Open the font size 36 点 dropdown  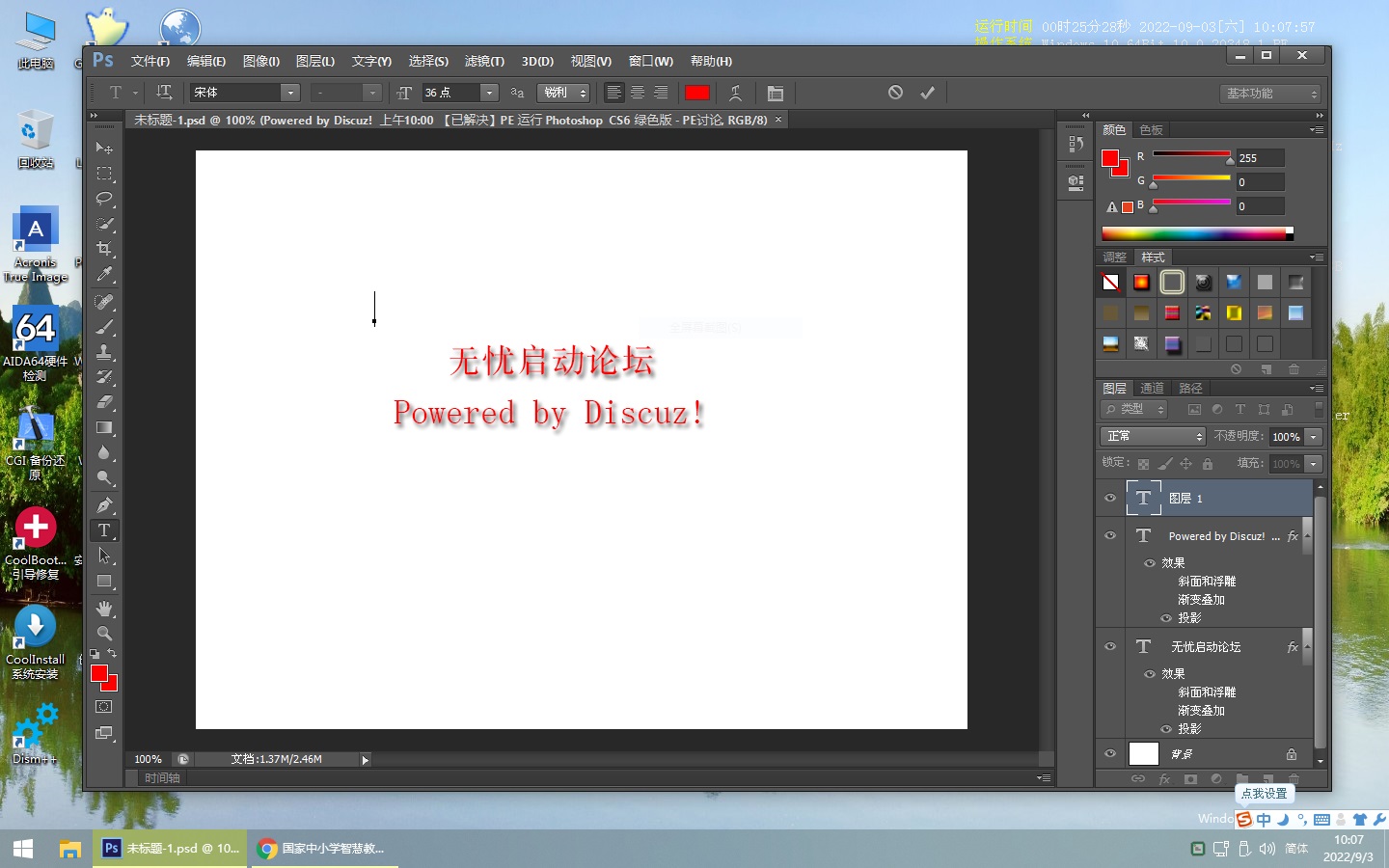tap(489, 93)
